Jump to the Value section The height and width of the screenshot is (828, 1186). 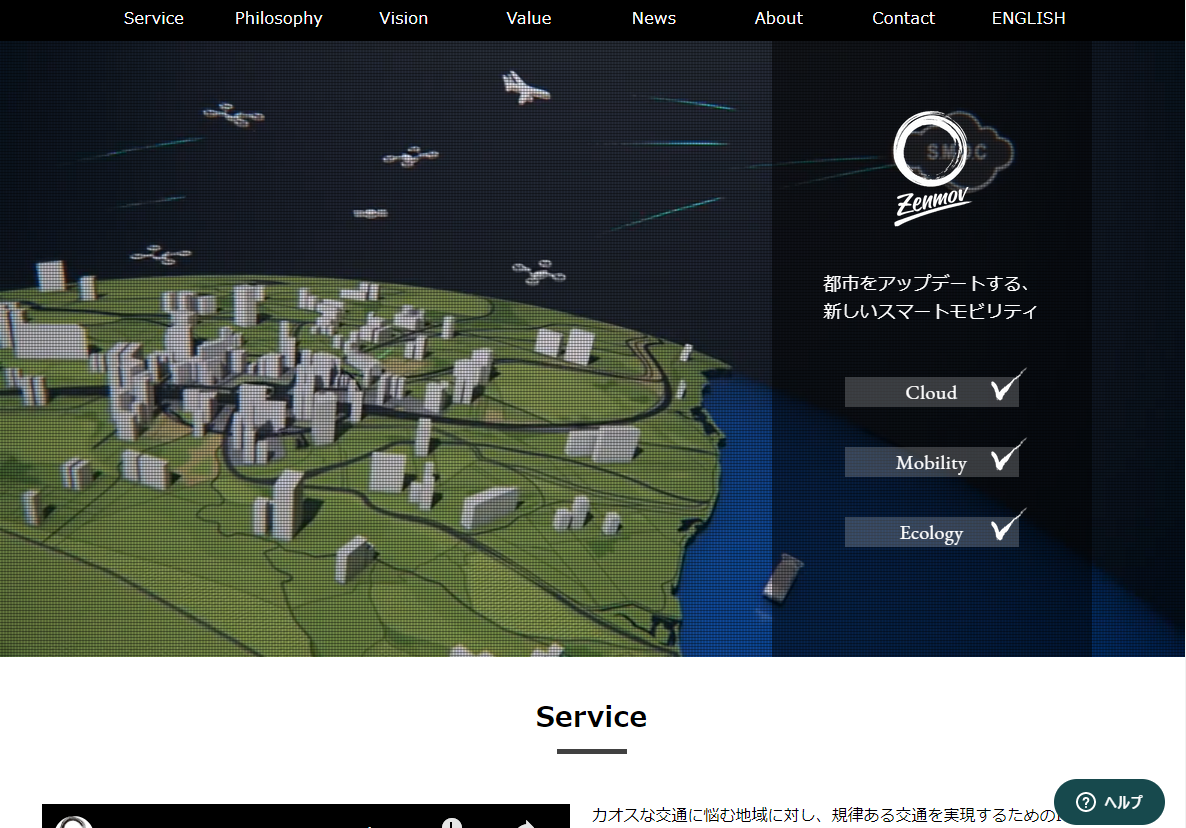pyautogui.click(x=529, y=18)
